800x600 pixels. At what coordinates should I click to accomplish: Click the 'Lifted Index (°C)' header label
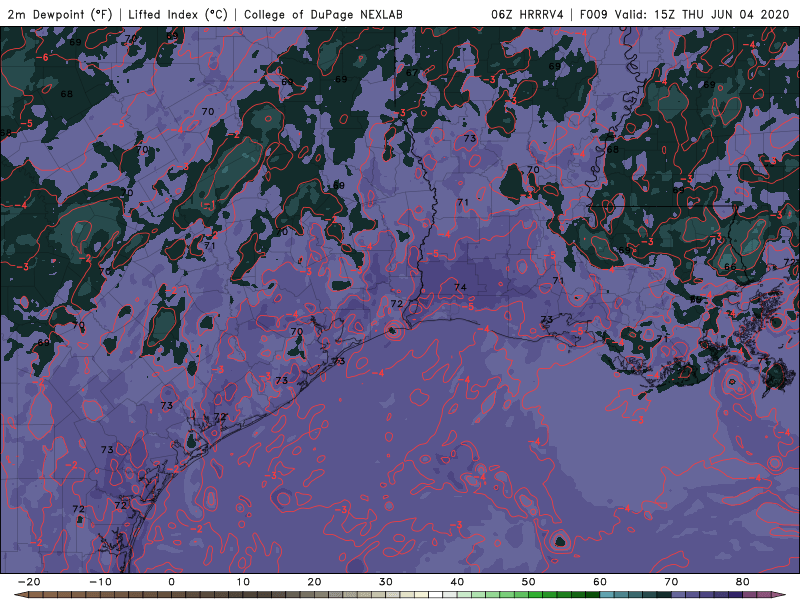(178, 15)
